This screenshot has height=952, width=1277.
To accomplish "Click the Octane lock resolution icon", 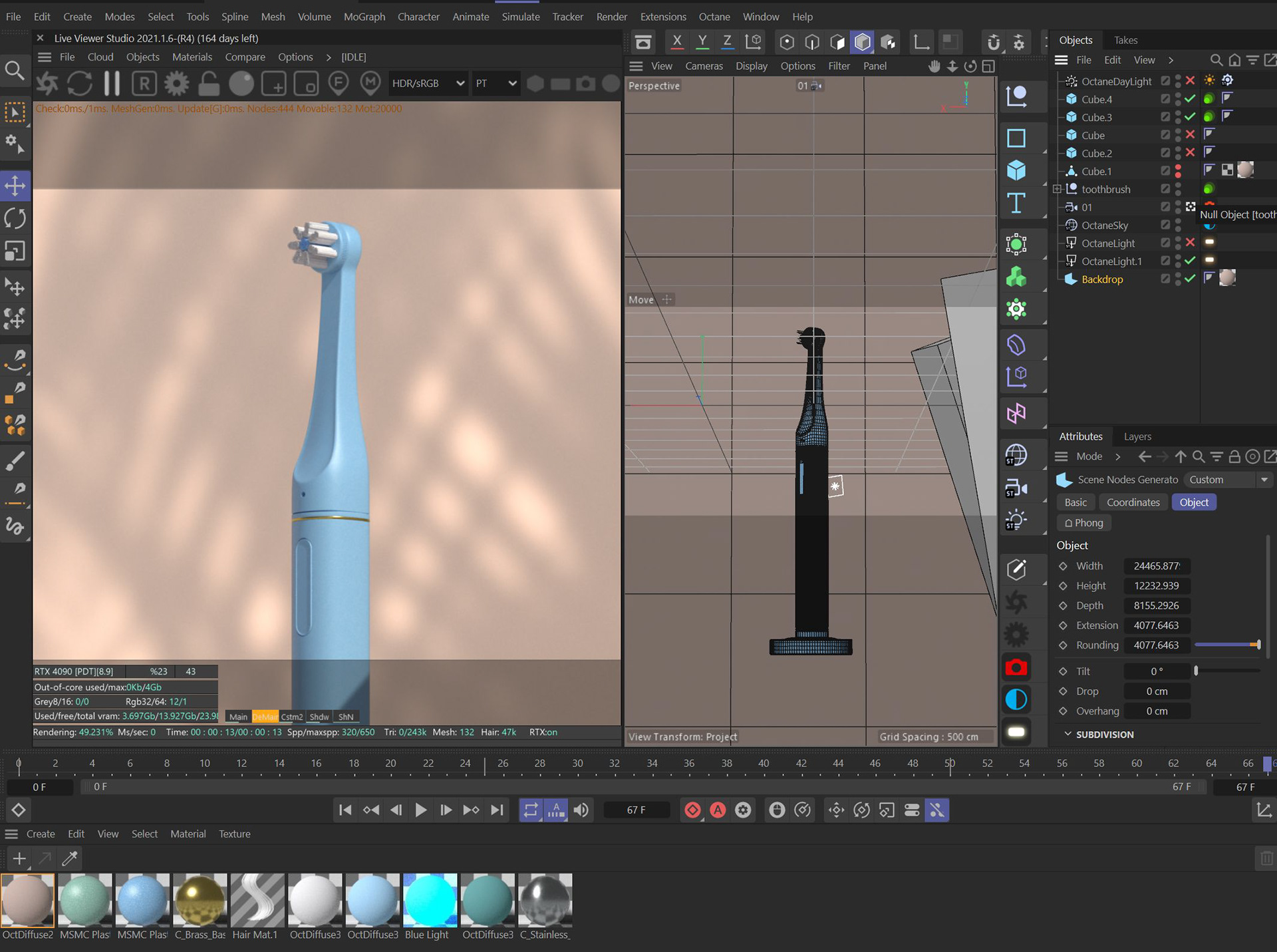I will (x=209, y=83).
